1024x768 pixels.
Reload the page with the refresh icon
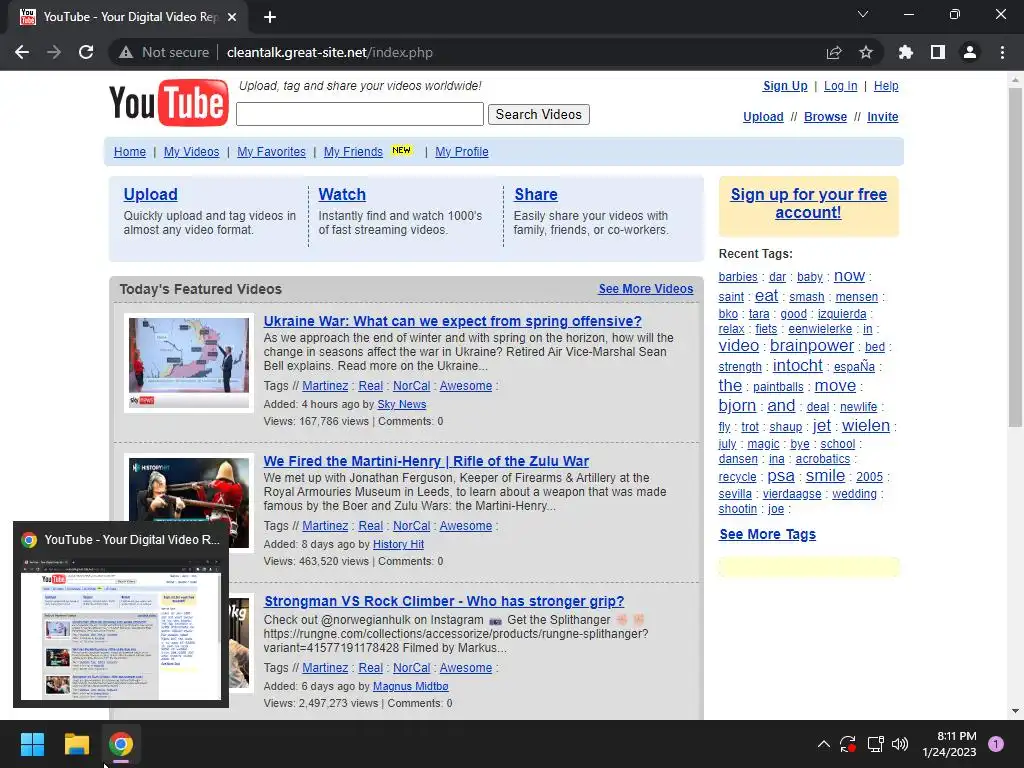point(86,52)
